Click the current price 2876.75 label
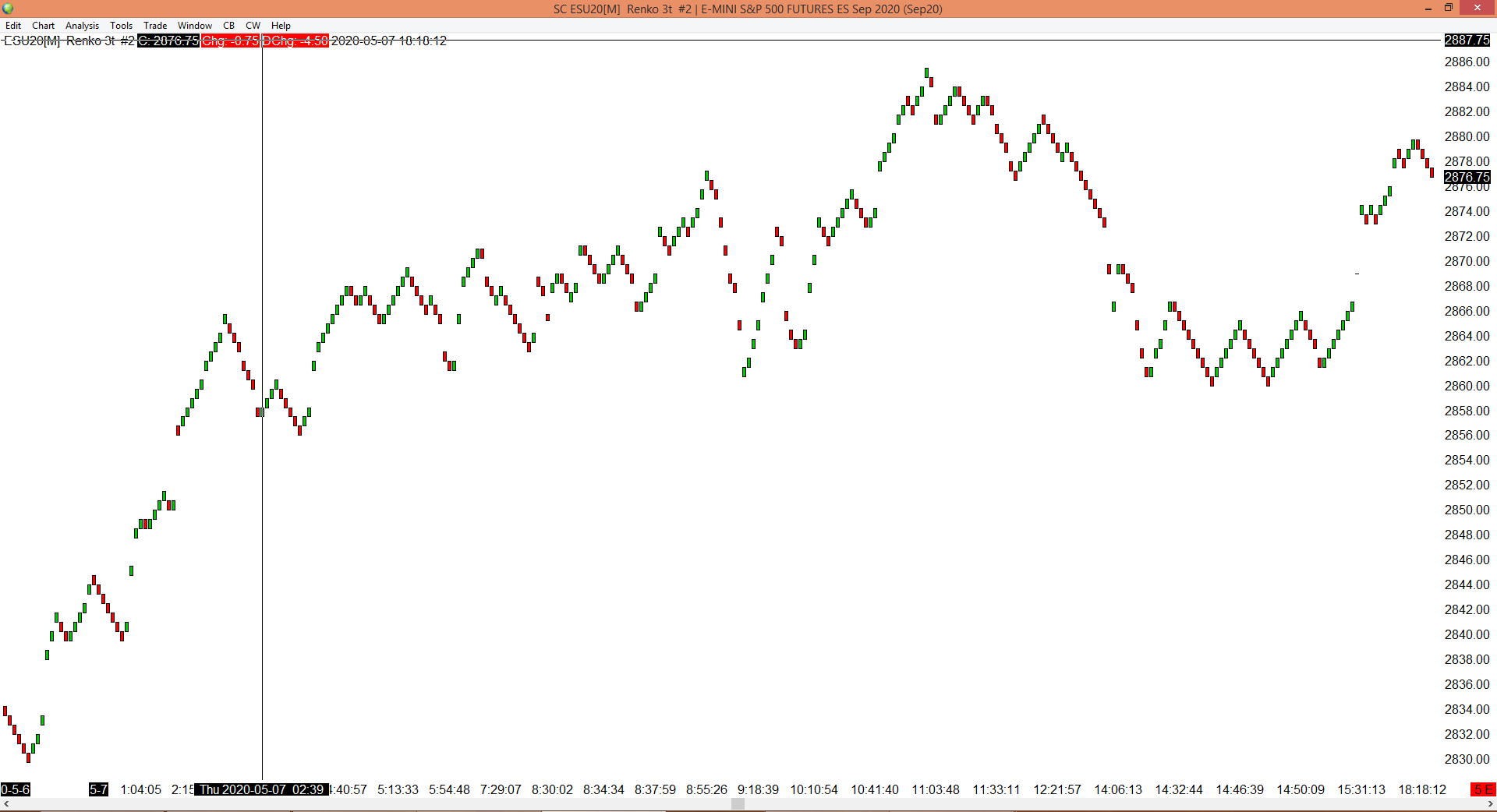This screenshot has height=812, width=1497. point(1467,177)
